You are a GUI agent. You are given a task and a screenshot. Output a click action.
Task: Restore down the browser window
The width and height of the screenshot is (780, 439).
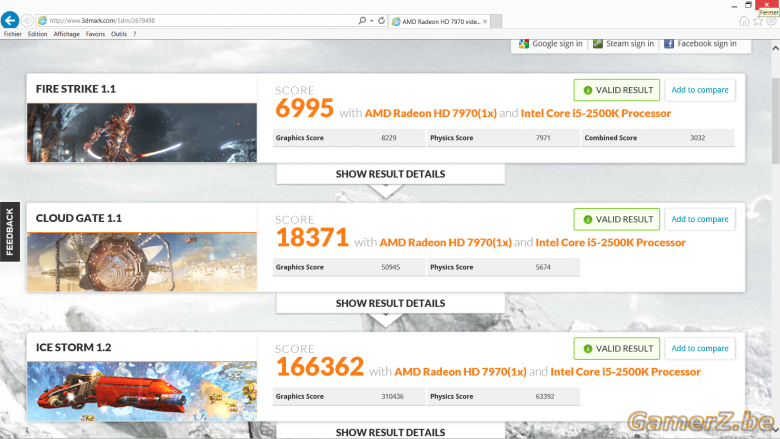click(x=748, y=5)
